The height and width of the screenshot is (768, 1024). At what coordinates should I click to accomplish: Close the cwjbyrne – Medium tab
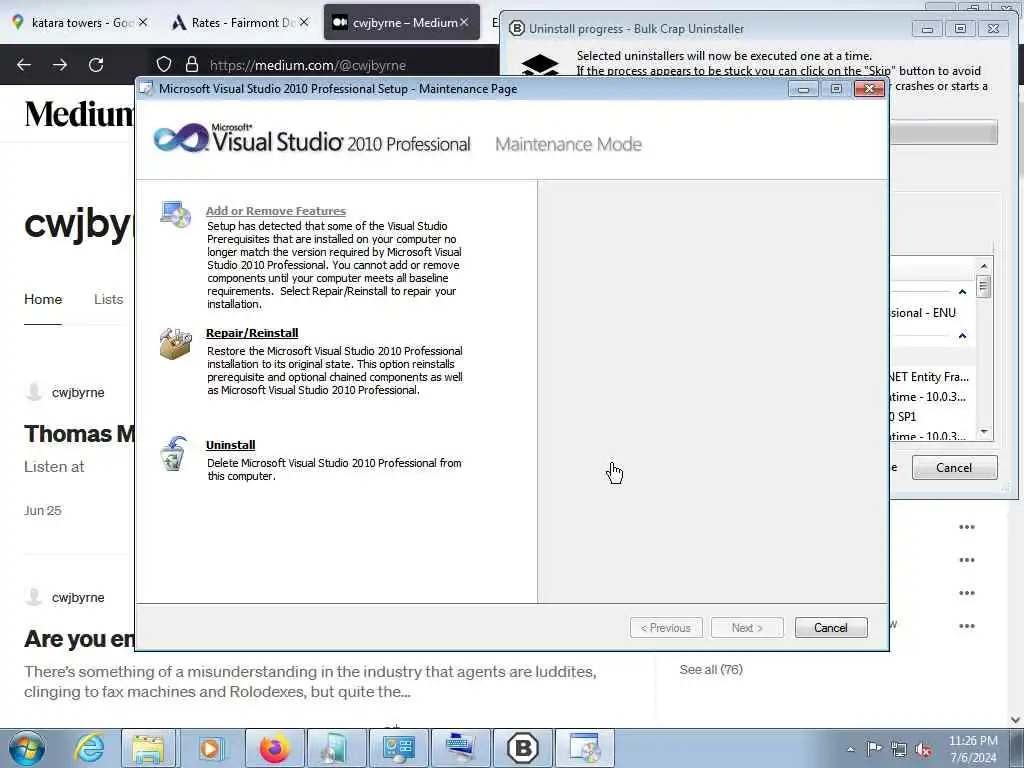pos(464,23)
